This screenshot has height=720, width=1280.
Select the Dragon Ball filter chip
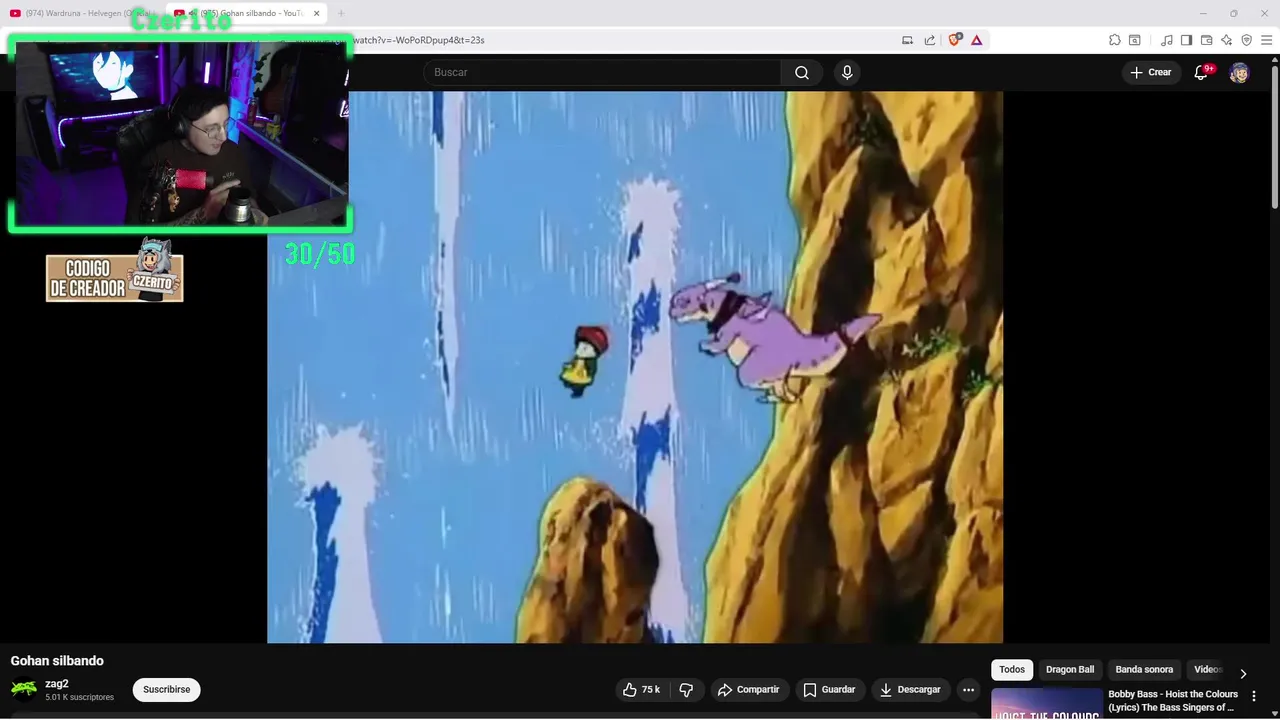[1070, 670]
